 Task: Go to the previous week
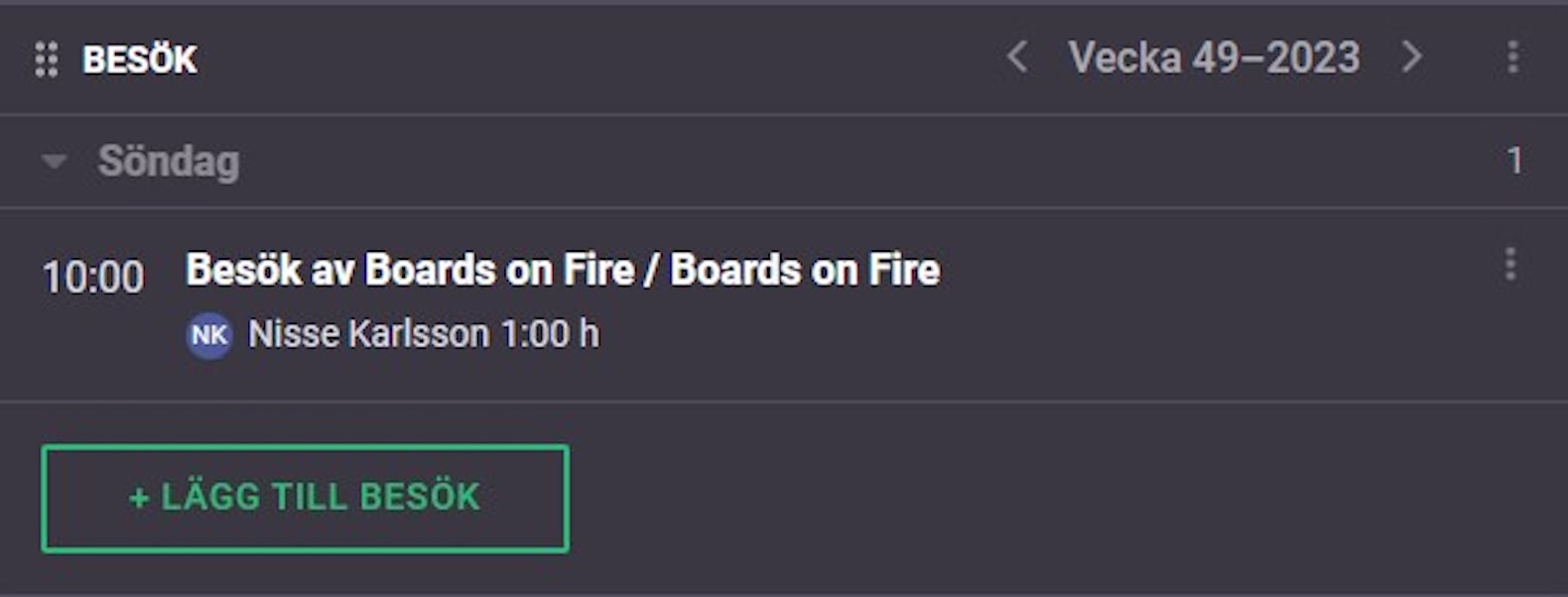1016,57
